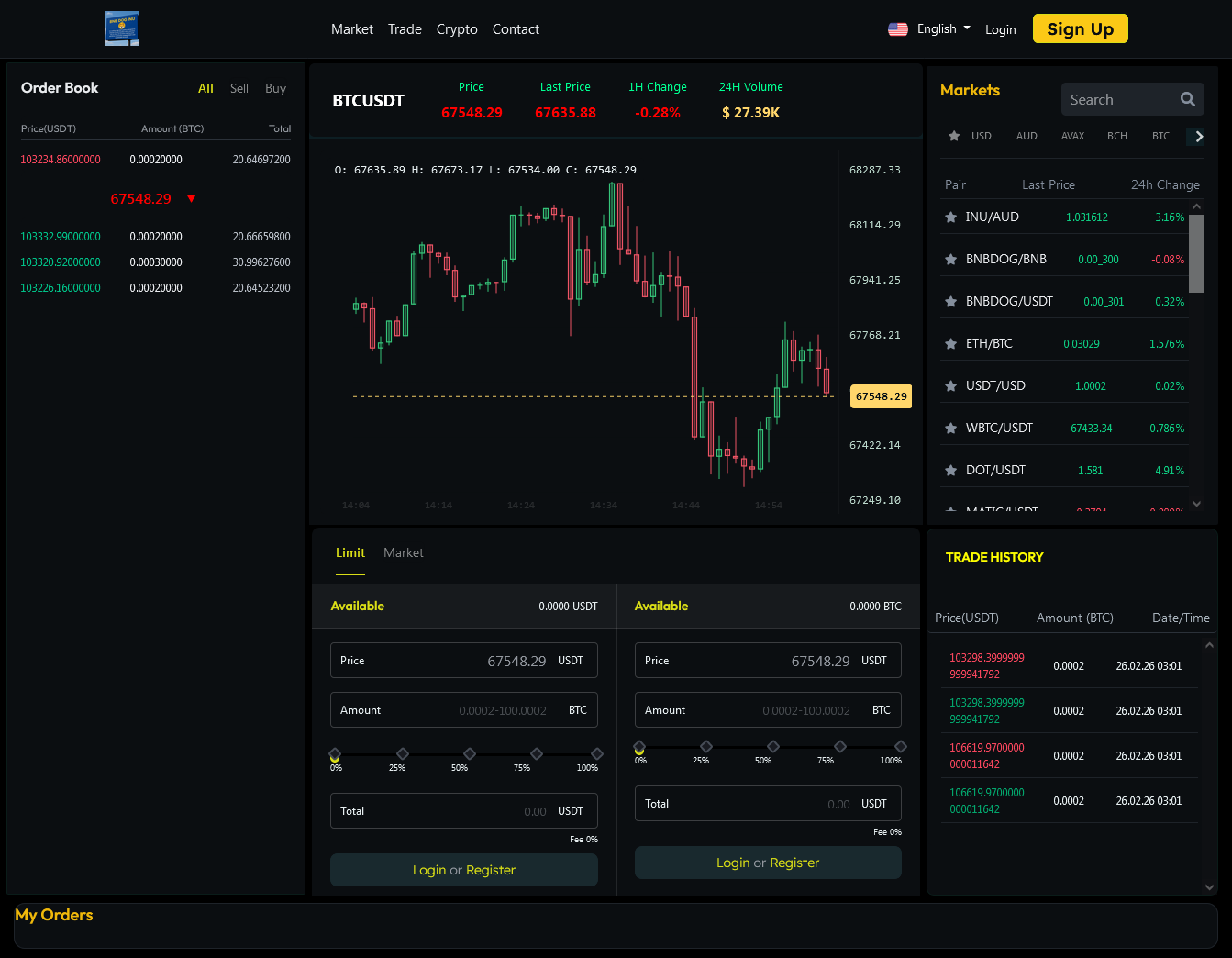Open the Trade menu in the navbar
The image size is (1232, 958).
pos(405,28)
